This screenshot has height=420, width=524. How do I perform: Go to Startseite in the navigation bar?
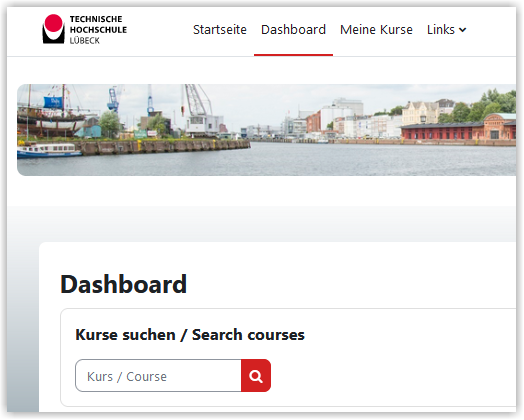tap(220, 30)
